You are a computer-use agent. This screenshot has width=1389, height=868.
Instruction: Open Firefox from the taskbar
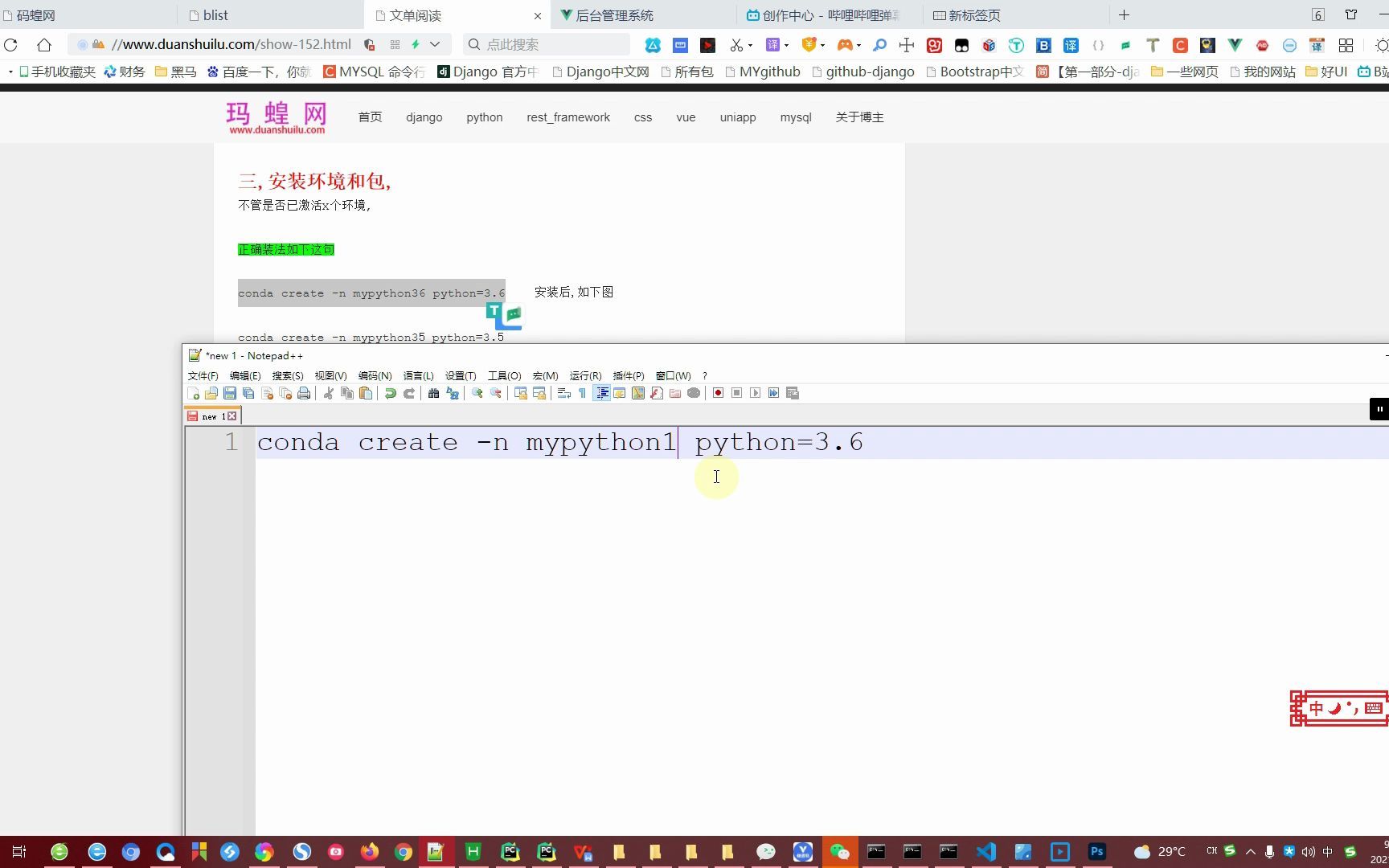coord(369,852)
